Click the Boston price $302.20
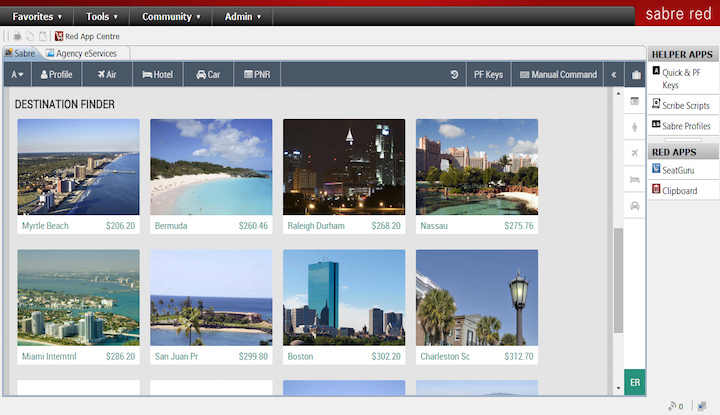This screenshot has height=415, width=720. pos(386,356)
